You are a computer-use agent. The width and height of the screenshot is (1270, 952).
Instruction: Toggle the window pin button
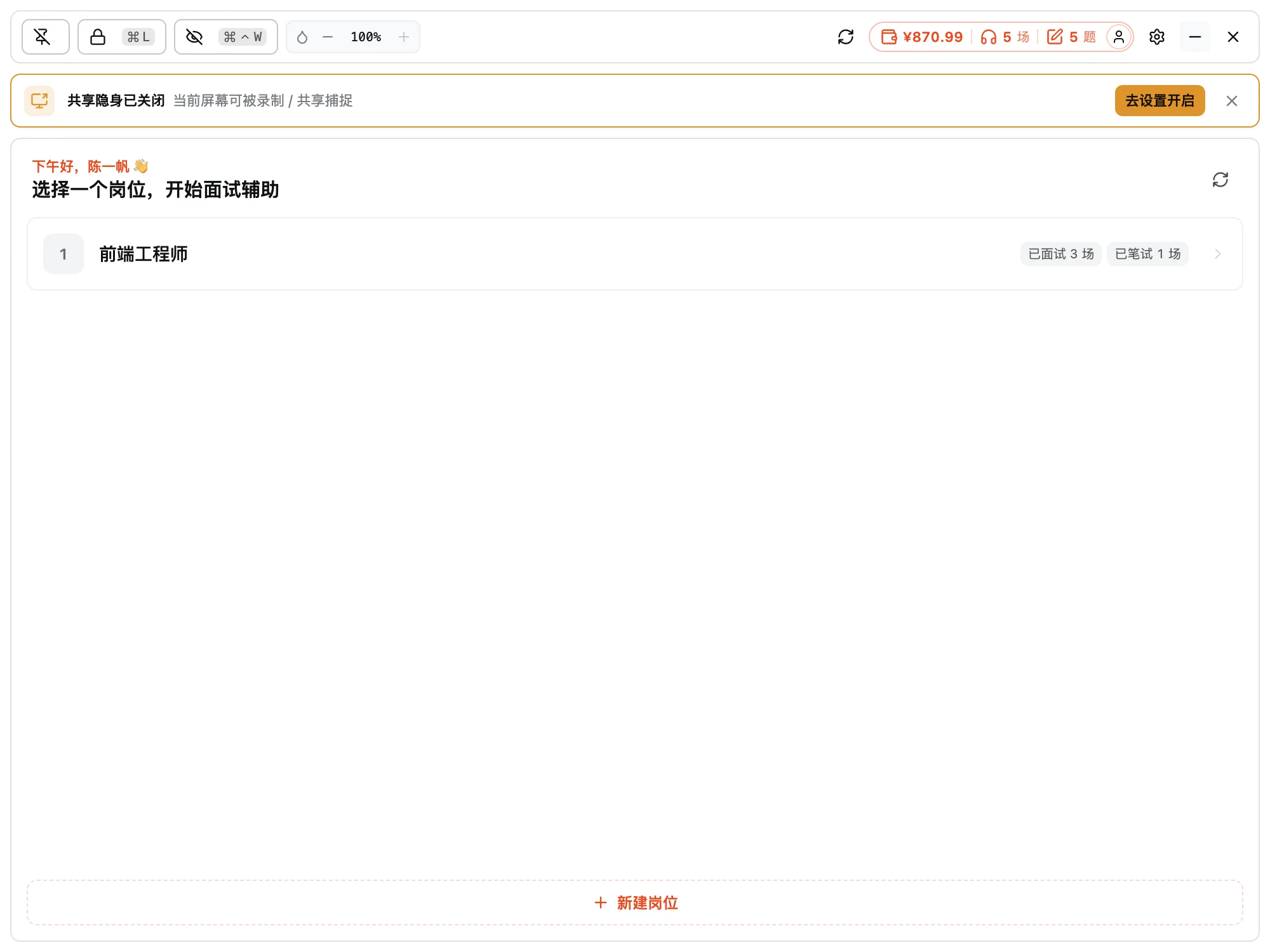pos(45,37)
